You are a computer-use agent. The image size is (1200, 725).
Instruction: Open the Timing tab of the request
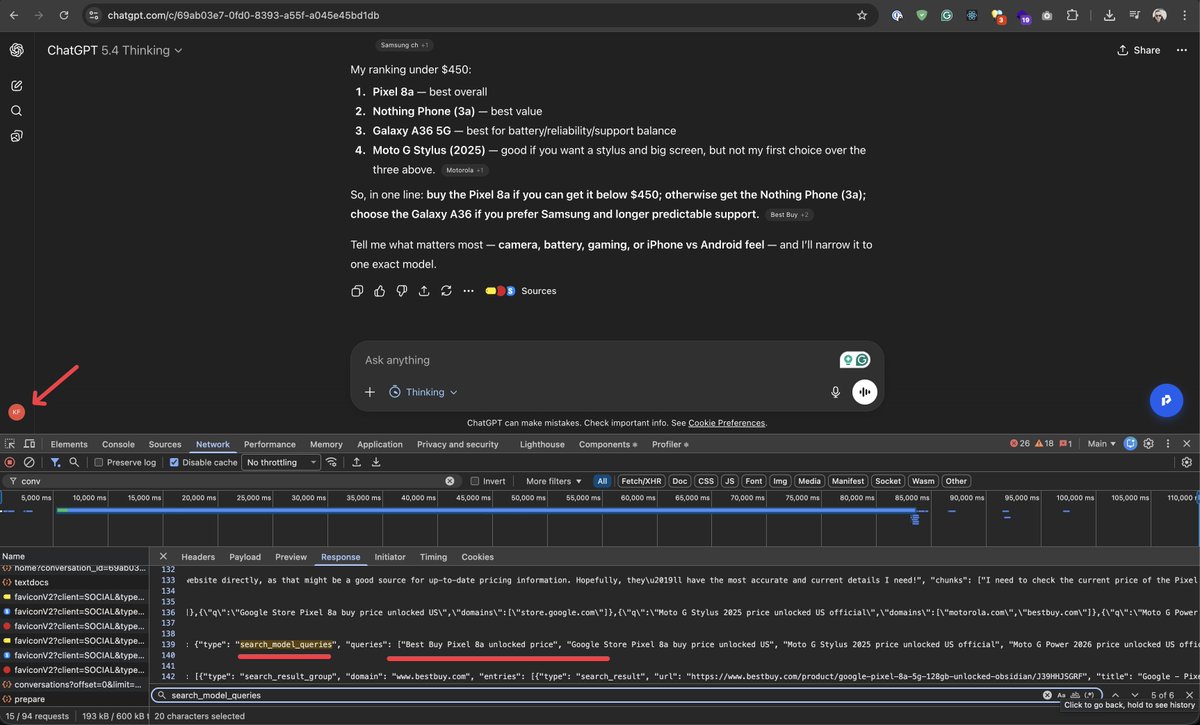pos(433,557)
